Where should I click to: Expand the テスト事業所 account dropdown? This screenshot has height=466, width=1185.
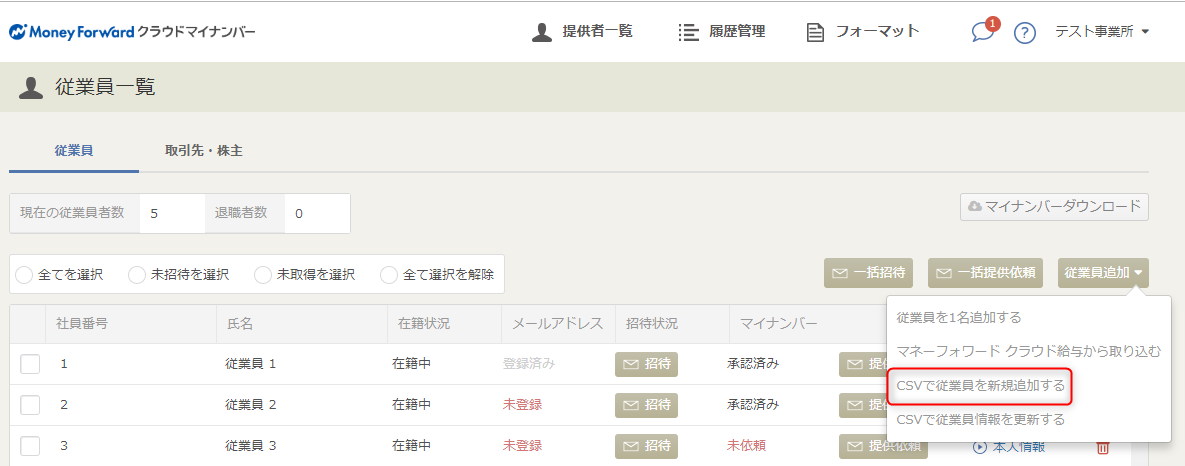click(x=1102, y=32)
